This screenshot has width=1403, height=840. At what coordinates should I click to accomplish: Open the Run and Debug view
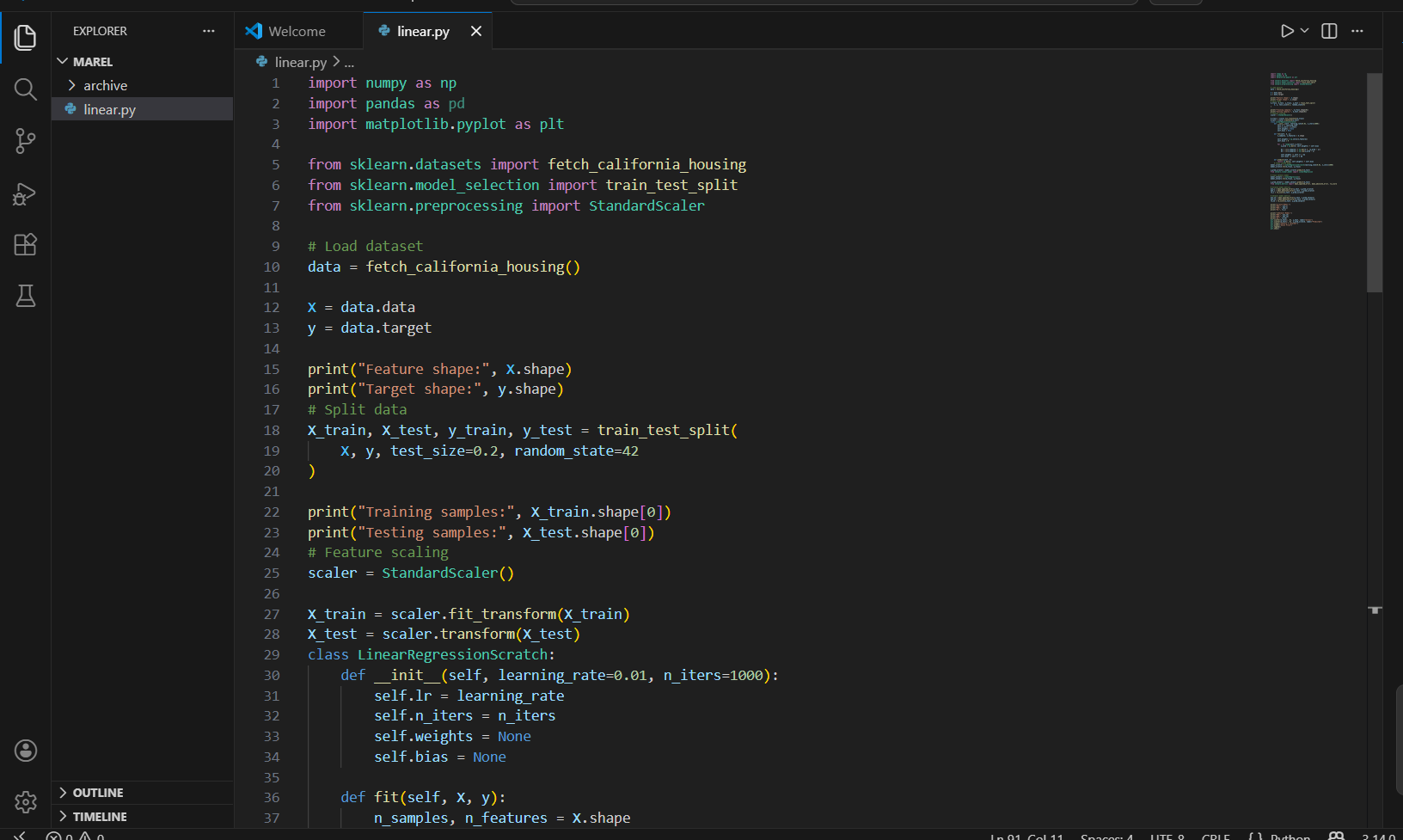(26, 193)
